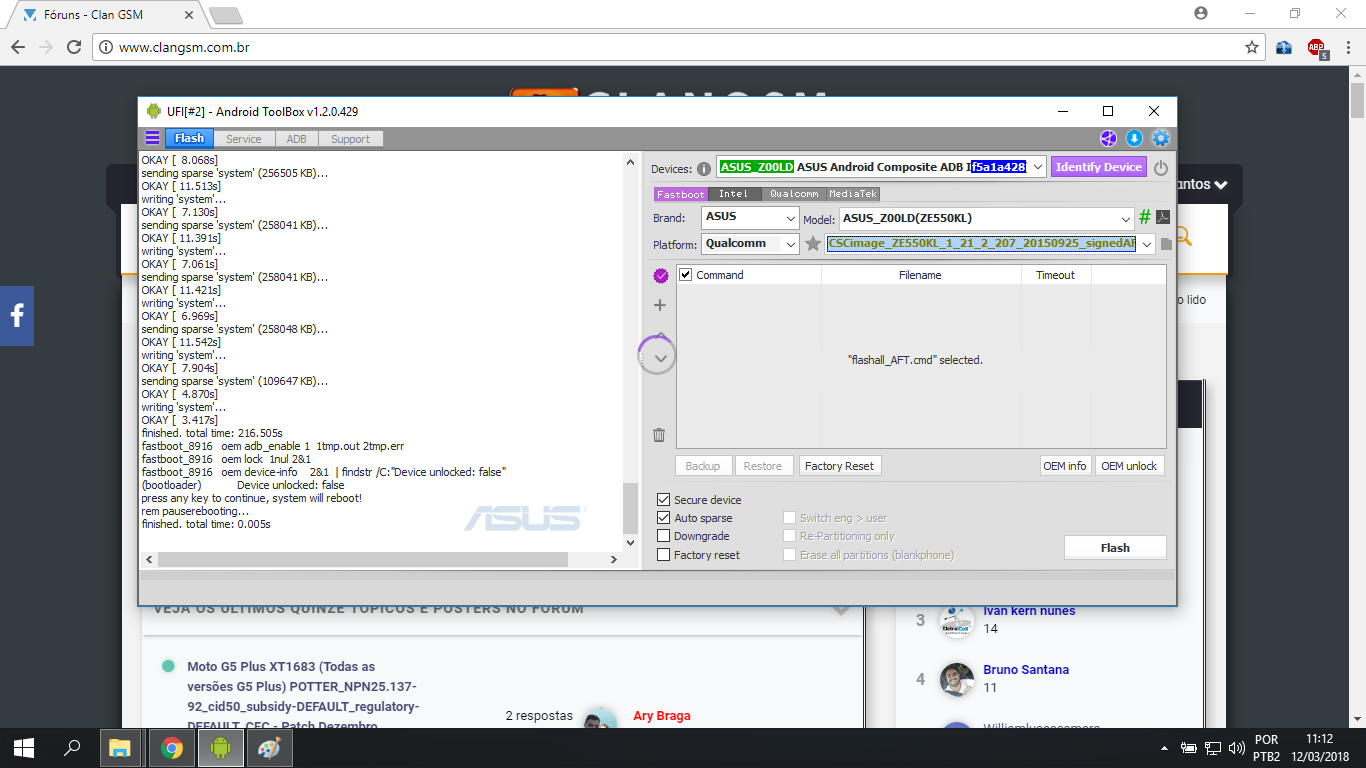This screenshot has height=768, width=1366.
Task: Click the Factory Reset button
Action: tap(839, 466)
